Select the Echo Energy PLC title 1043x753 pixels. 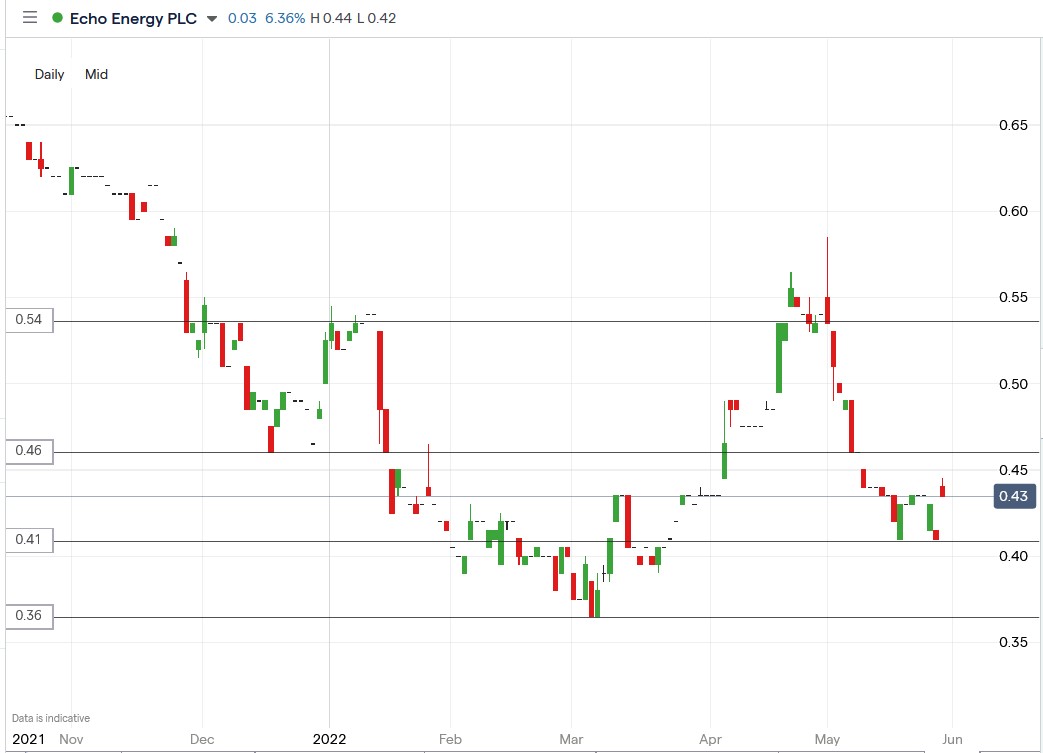(133, 18)
